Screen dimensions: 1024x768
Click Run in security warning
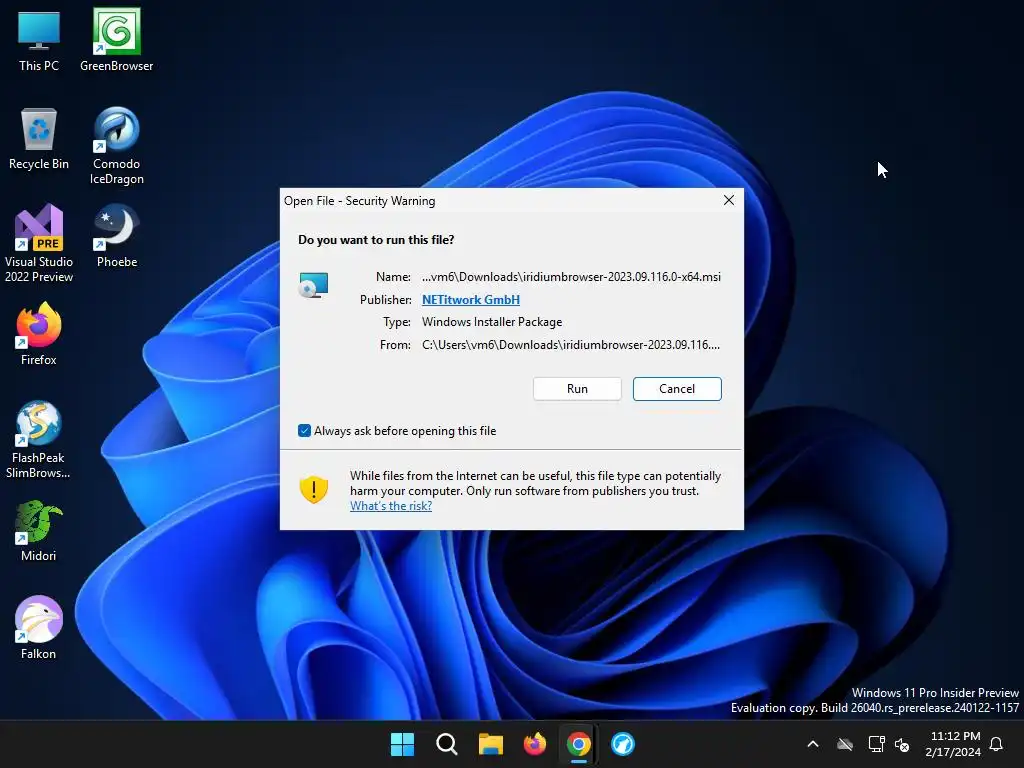click(577, 389)
